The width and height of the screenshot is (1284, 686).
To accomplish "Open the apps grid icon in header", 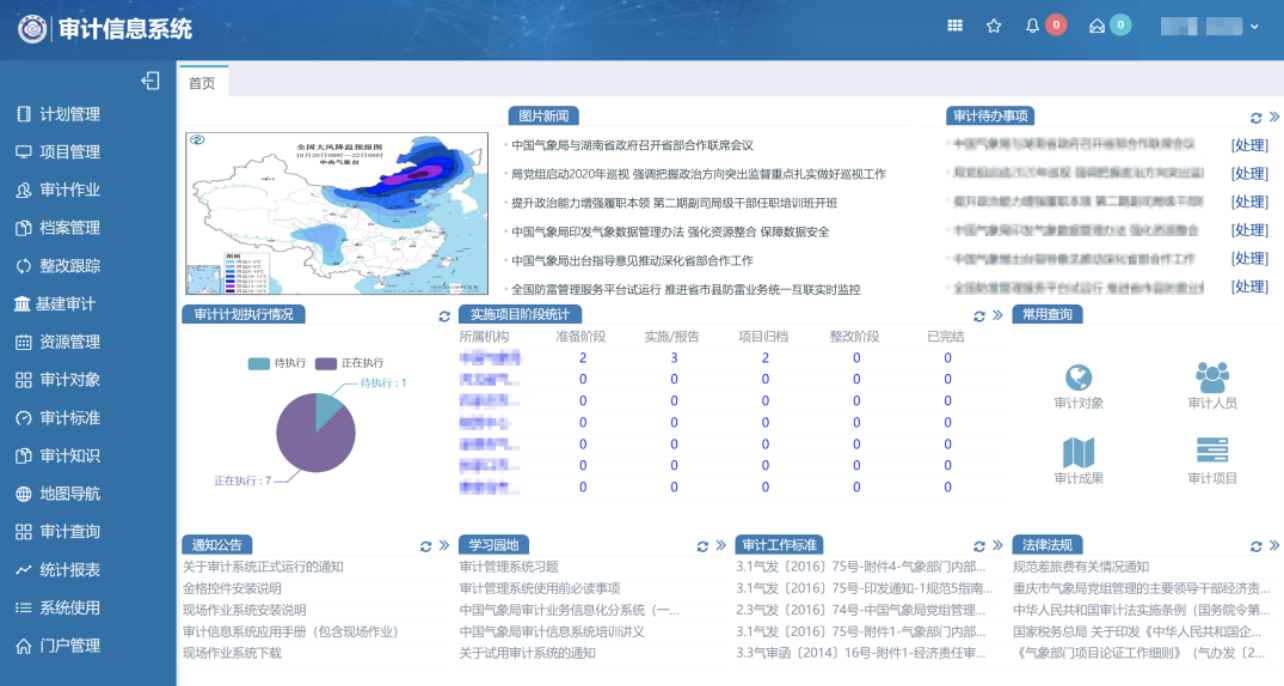I will 955,26.
